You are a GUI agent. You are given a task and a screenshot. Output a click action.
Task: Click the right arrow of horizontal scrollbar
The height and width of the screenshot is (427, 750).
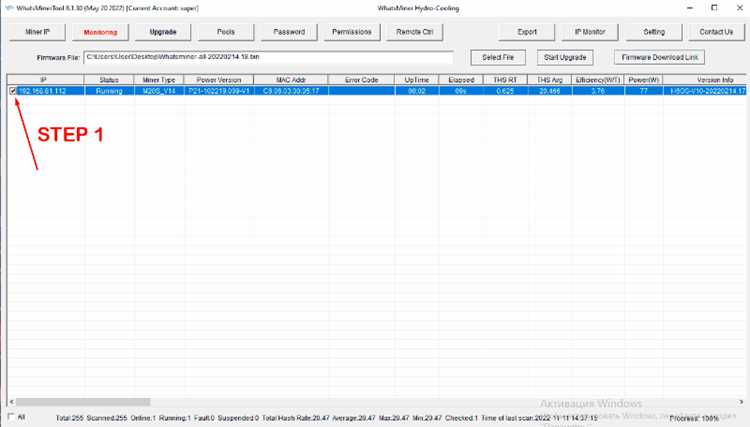coord(741,402)
